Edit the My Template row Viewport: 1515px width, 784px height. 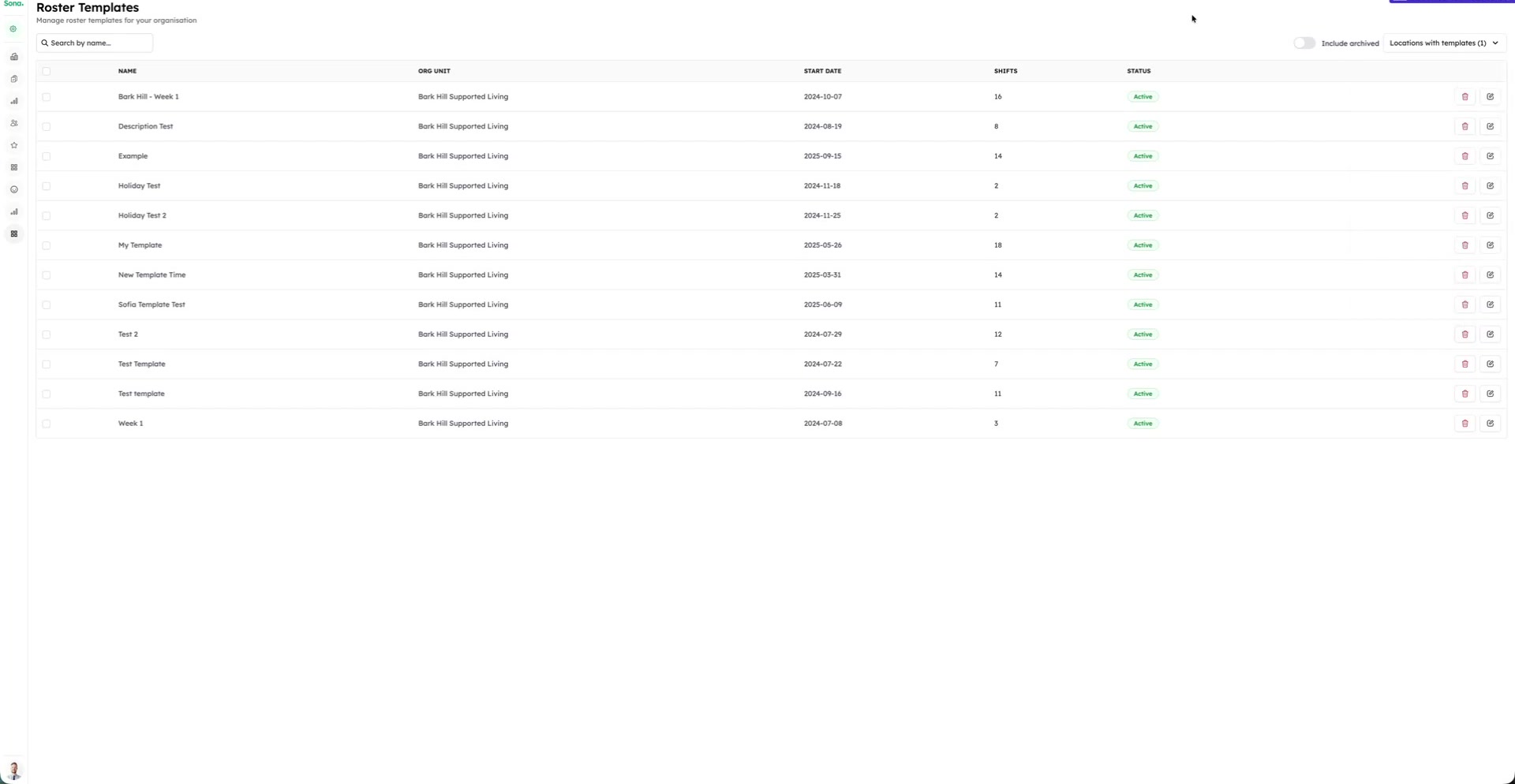pos(1490,245)
